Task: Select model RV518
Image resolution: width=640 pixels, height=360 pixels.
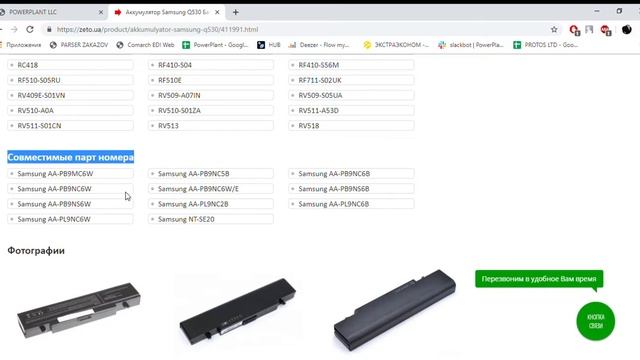Action: pos(351,125)
